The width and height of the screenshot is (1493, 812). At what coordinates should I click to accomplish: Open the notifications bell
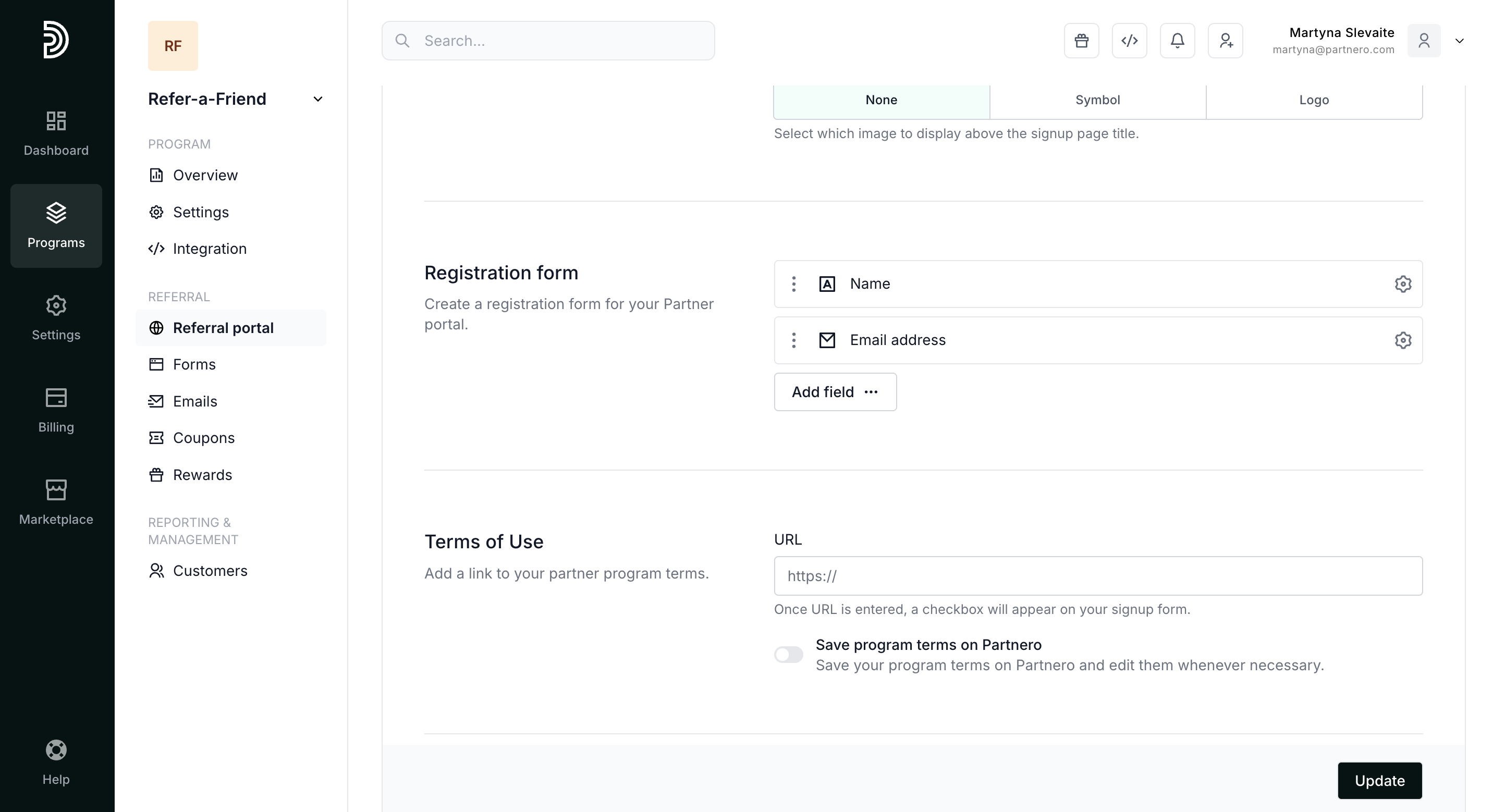1177,41
